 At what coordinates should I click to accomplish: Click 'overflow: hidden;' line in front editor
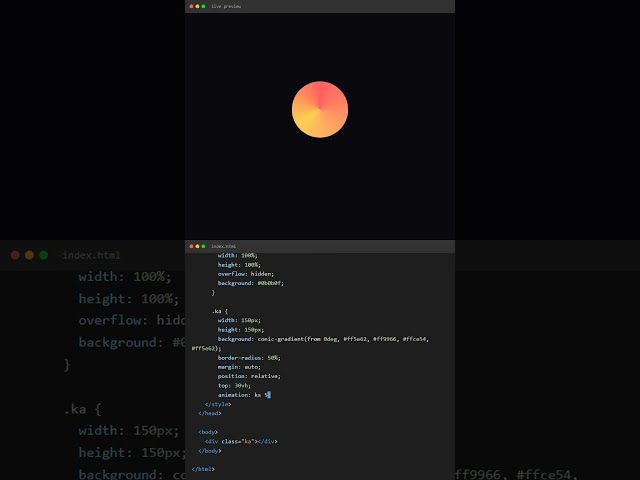(246, 274)
